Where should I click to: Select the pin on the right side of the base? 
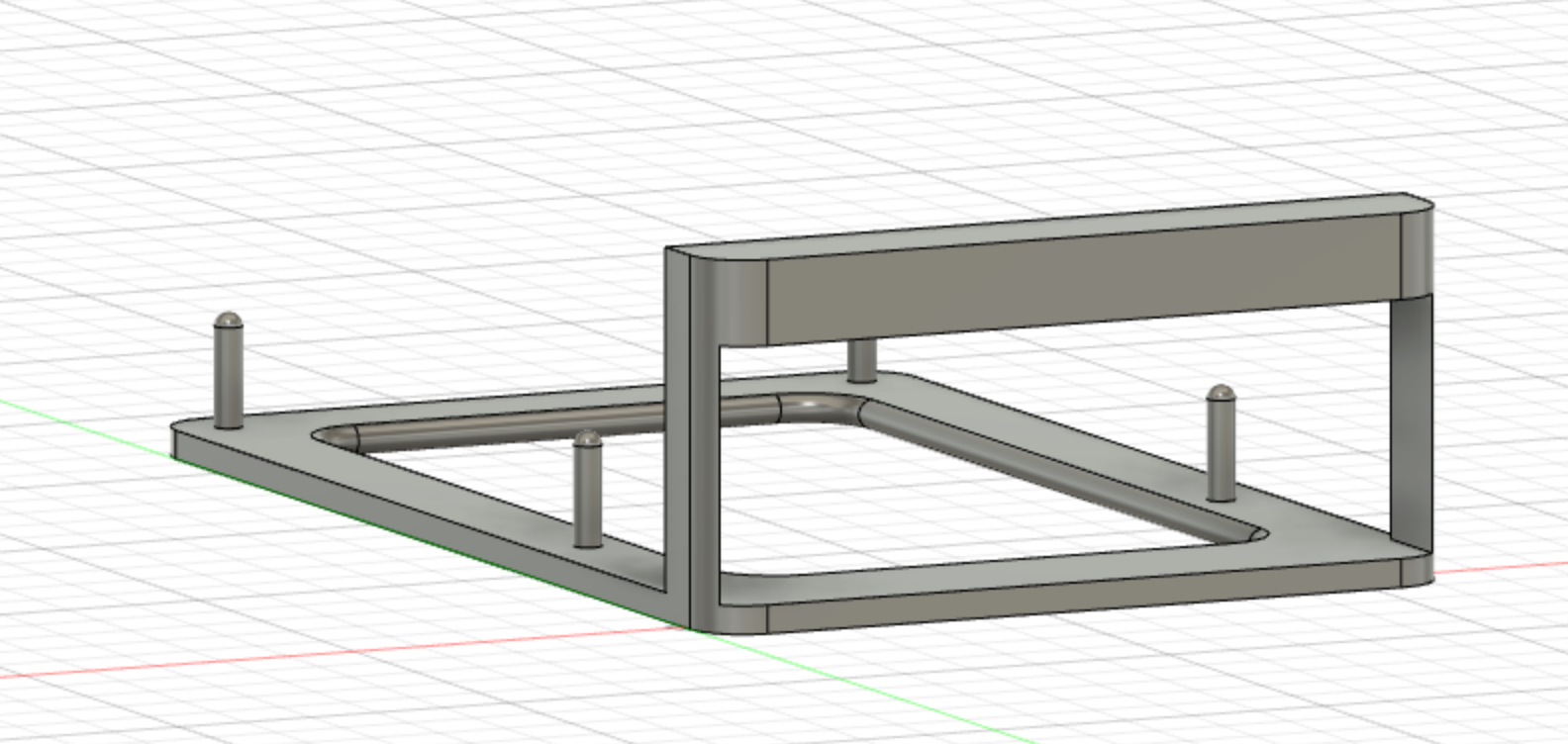pos(1221,443)
